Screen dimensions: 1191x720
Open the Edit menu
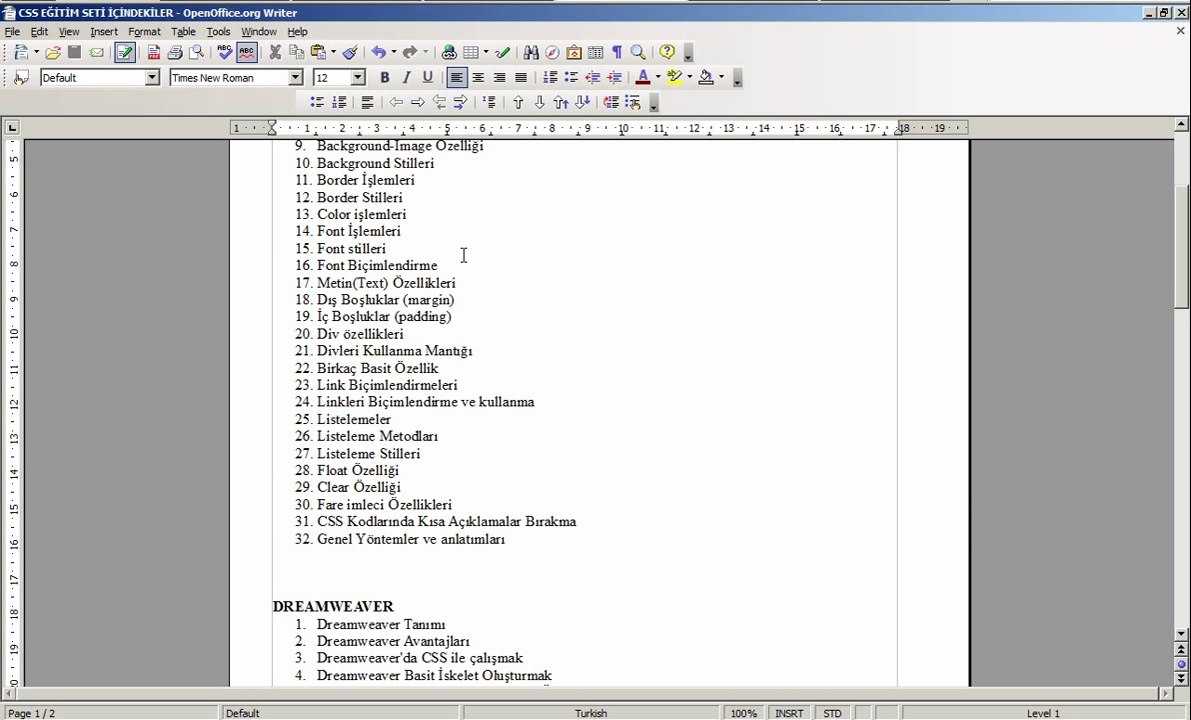point(39,32)
